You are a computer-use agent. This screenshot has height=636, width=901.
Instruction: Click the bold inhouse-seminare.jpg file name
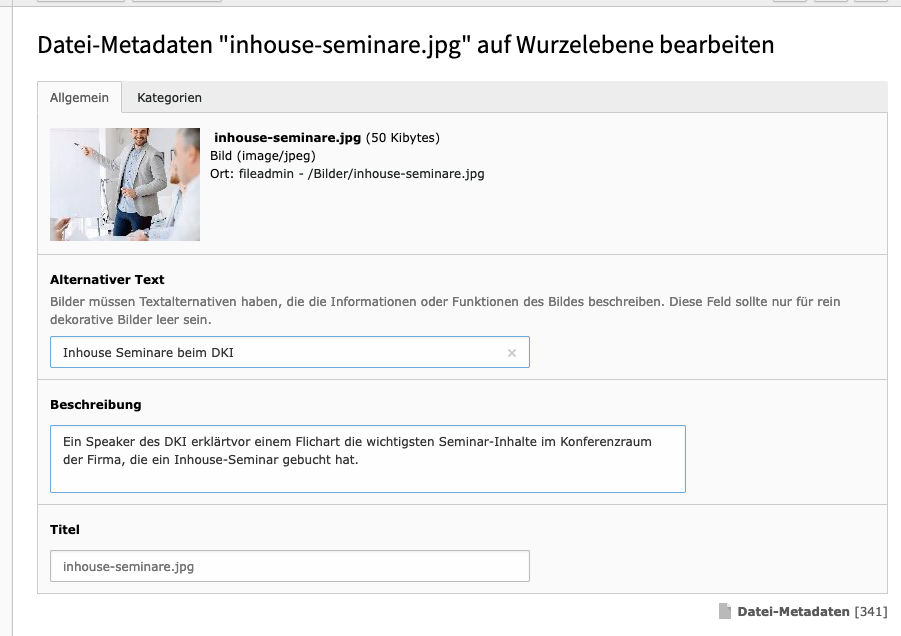(288, 138)
